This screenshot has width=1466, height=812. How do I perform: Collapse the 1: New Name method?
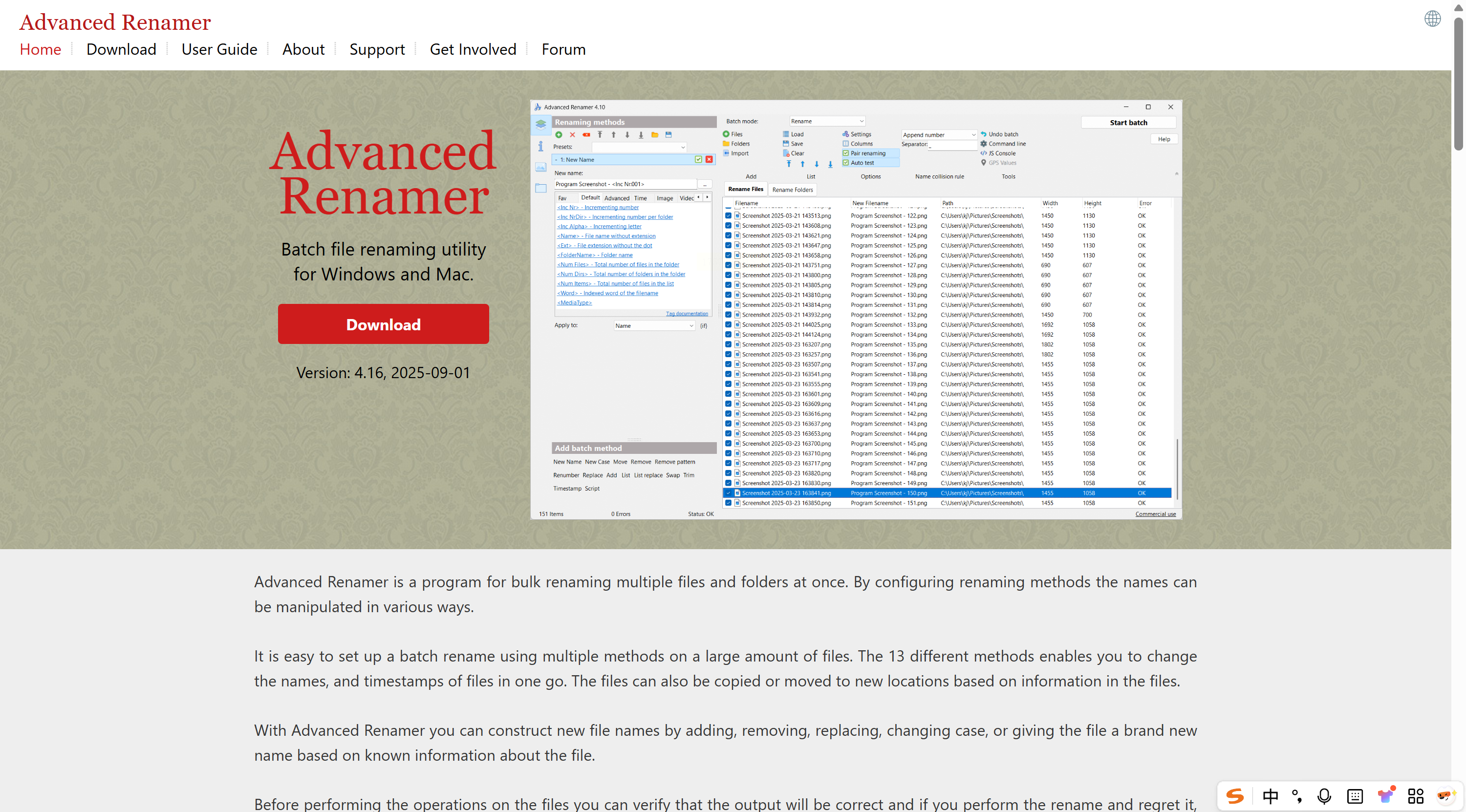click(x=556, y=160)
